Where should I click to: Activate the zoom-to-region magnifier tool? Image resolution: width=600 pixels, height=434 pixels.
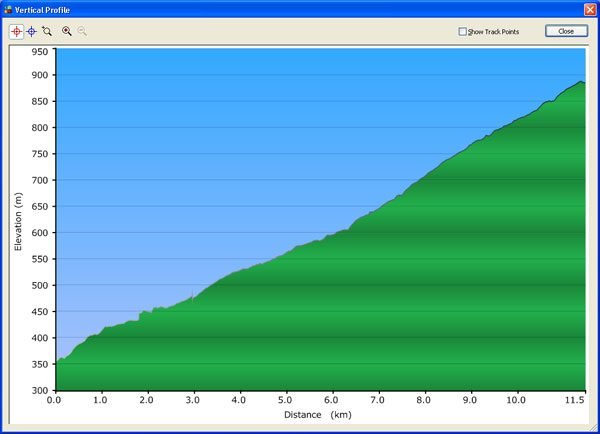tap(47, 31)
